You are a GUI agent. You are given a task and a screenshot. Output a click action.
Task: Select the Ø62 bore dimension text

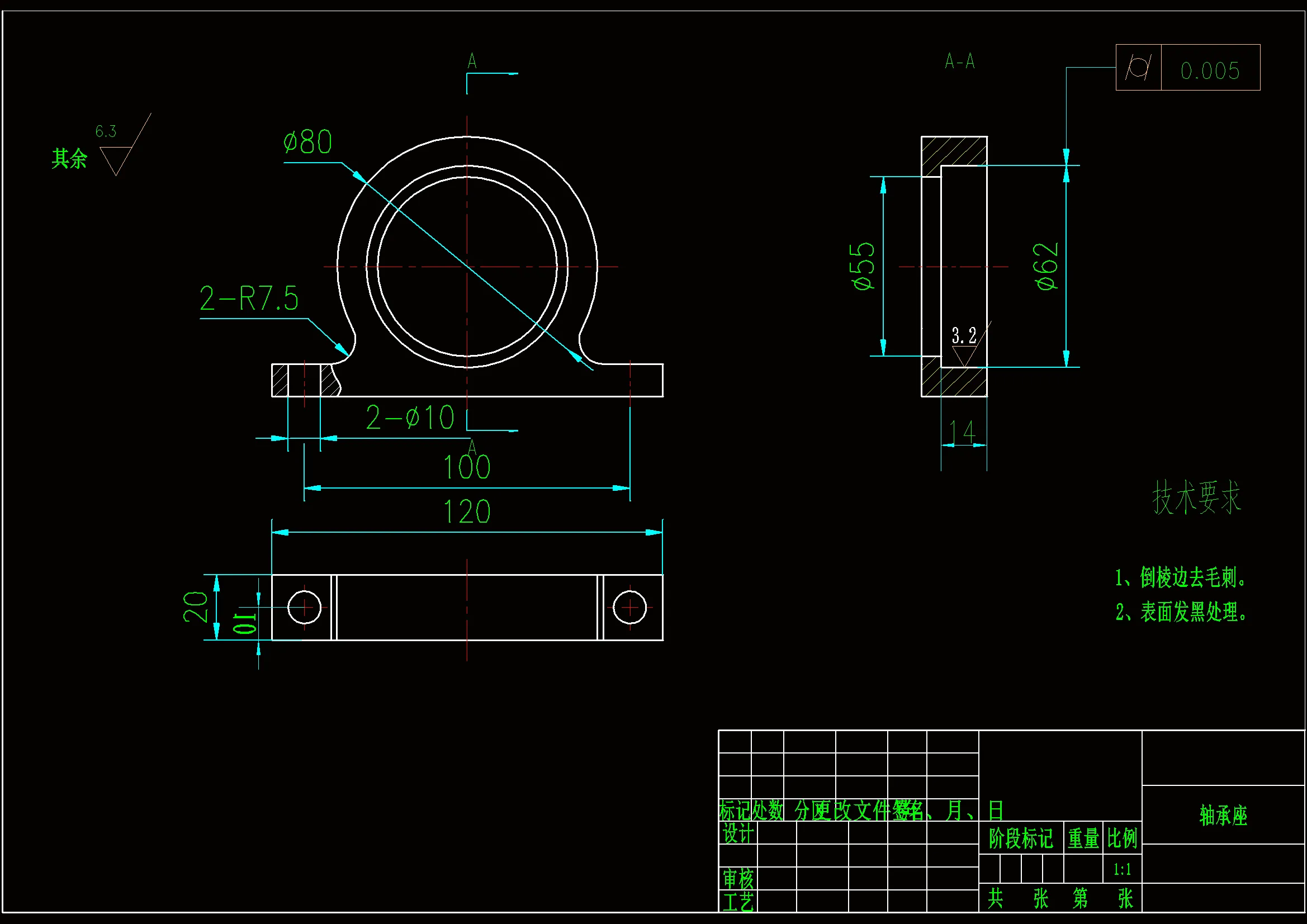[1047, 267]
